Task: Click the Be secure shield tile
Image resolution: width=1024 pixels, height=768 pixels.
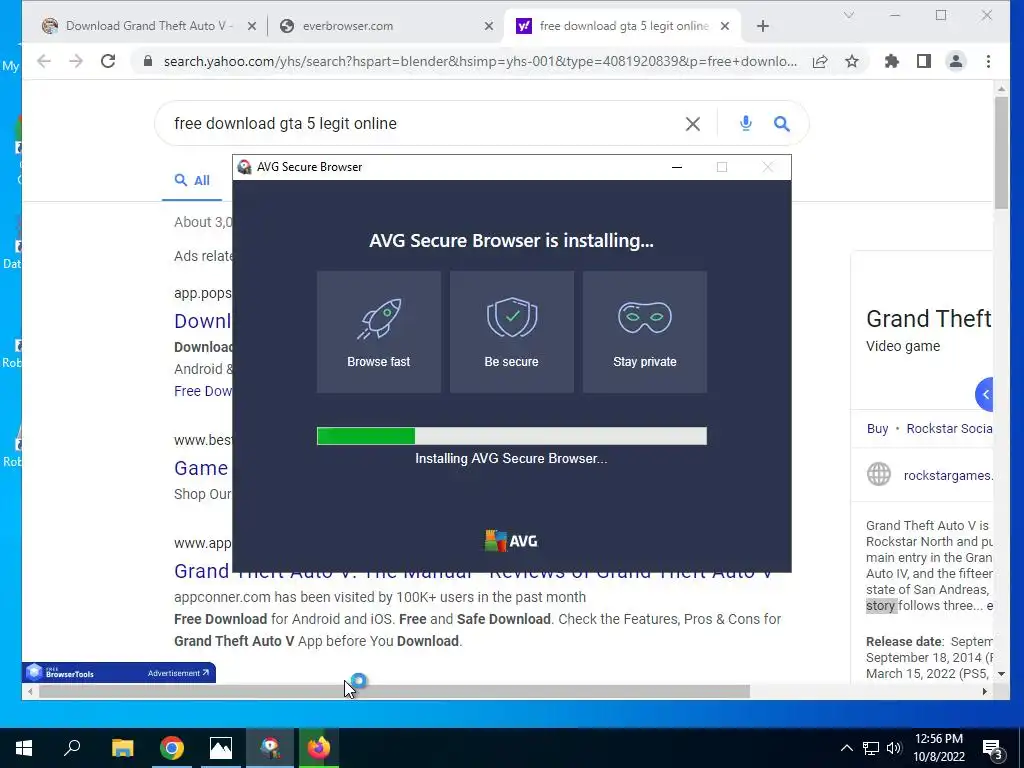Action: [x=511, y=332]
